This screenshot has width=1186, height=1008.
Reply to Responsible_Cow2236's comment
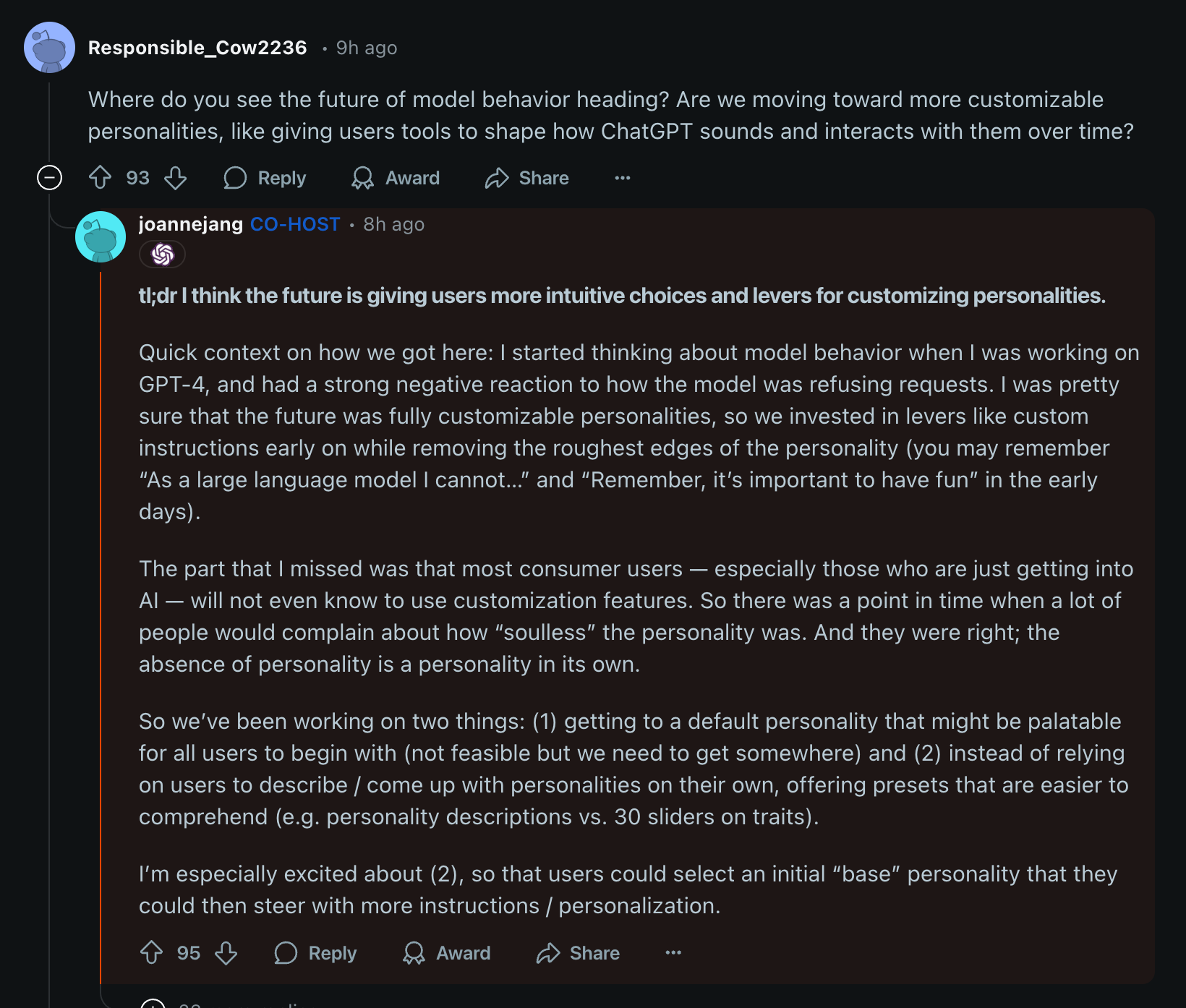click(265, 178)
